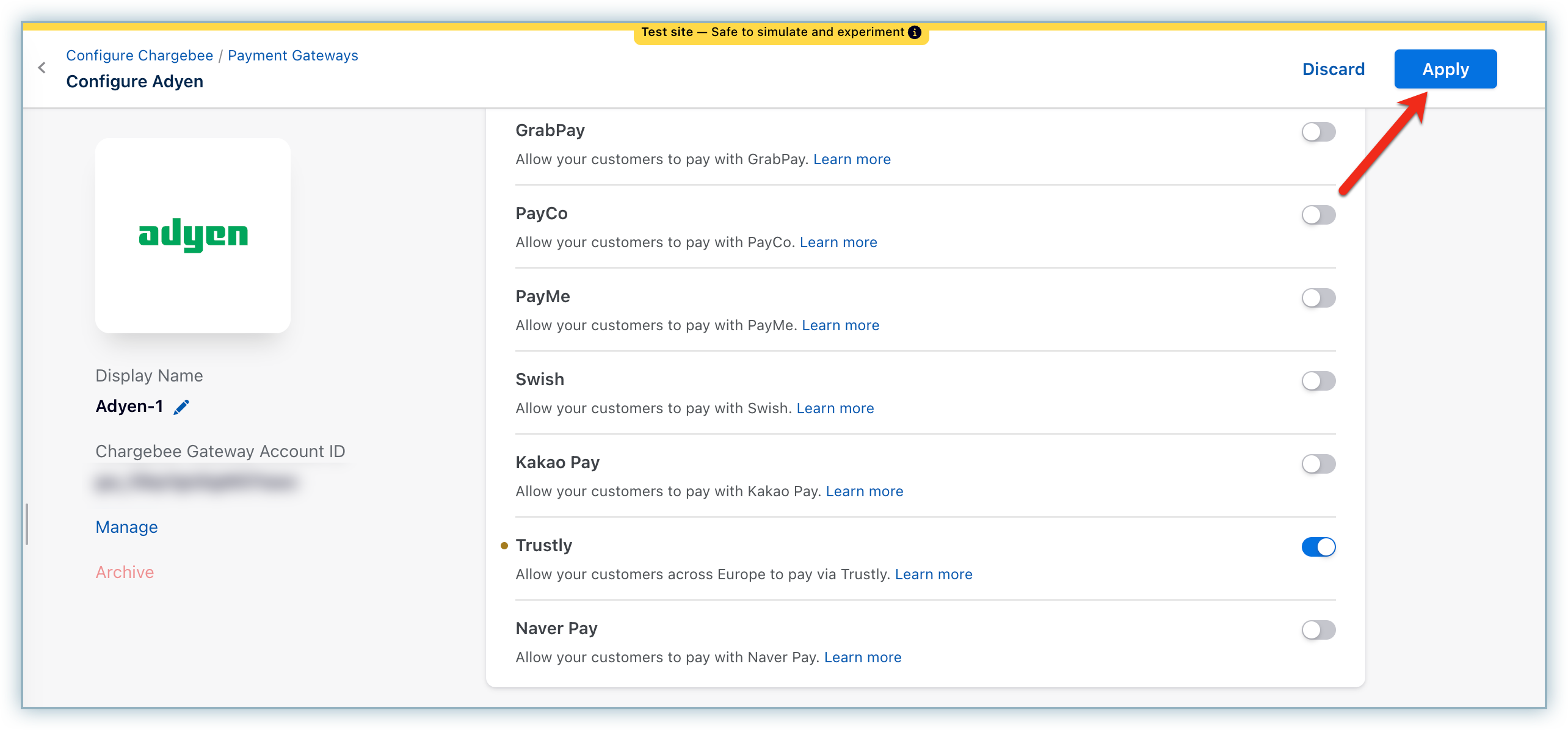
Task: Click the Adyen logo card
Action: tap(193, 235)
